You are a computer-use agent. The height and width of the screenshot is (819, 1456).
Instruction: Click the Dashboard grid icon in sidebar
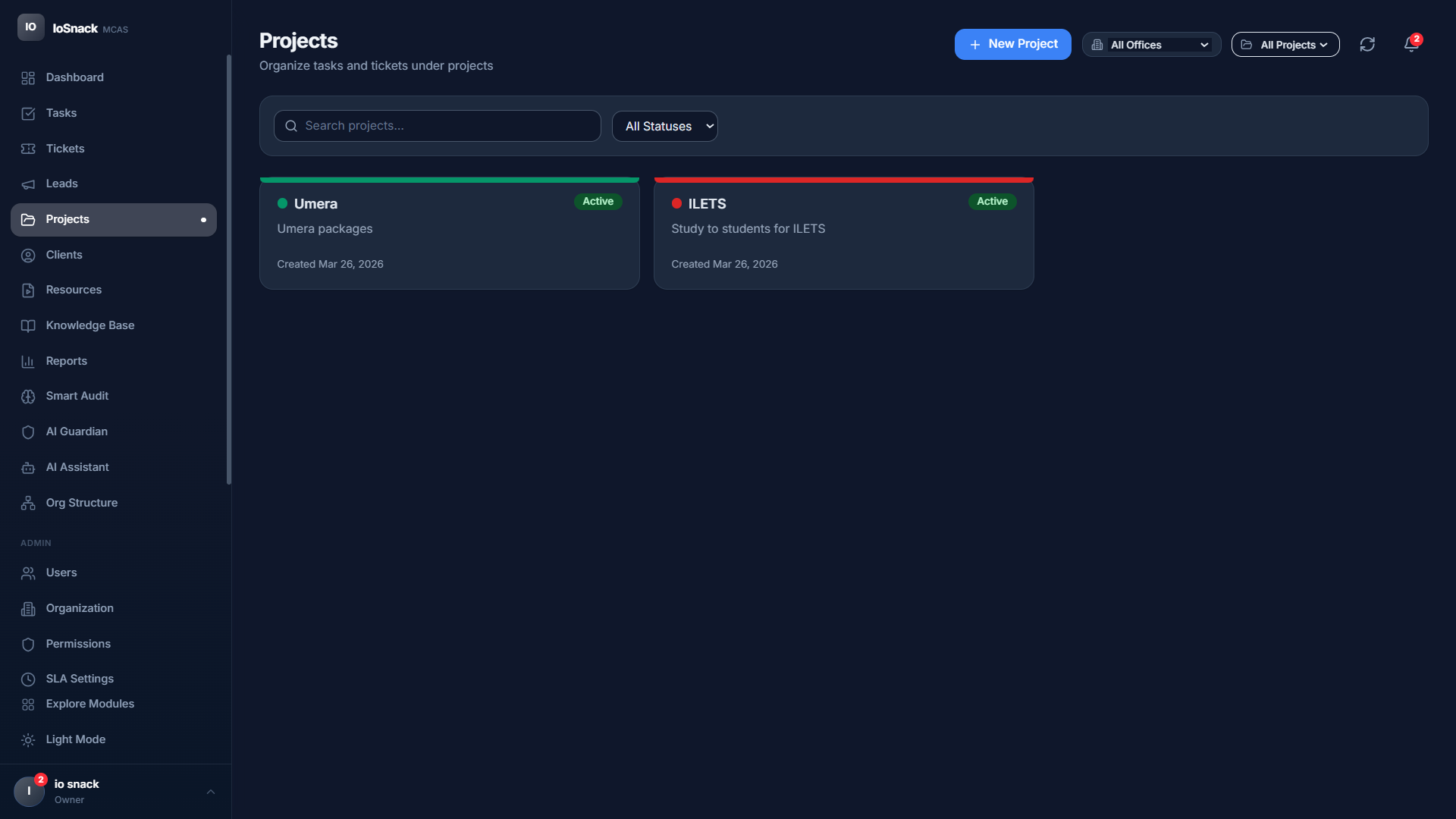[28, 78]
